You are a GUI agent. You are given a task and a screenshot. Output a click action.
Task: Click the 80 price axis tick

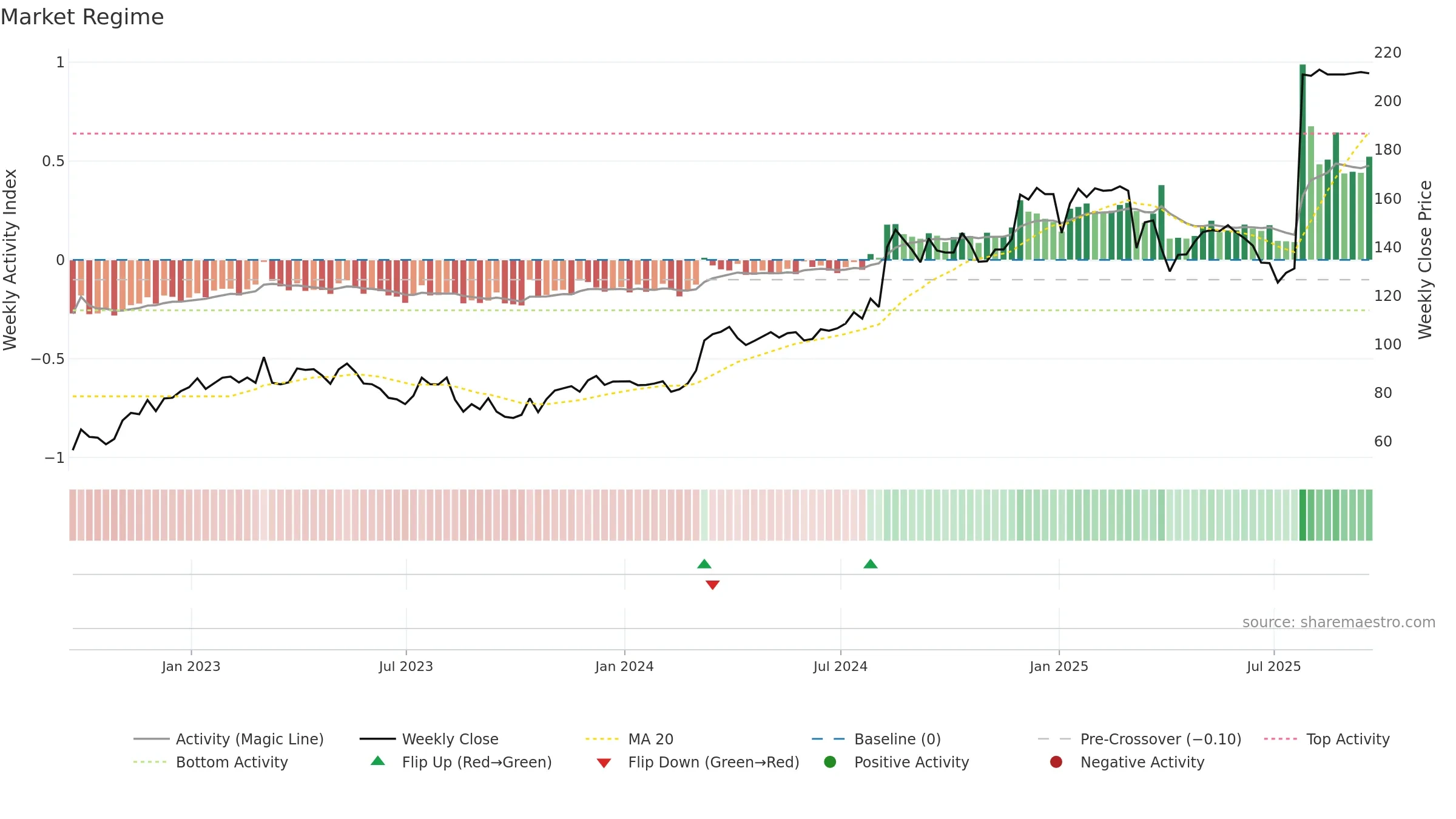1383,393
